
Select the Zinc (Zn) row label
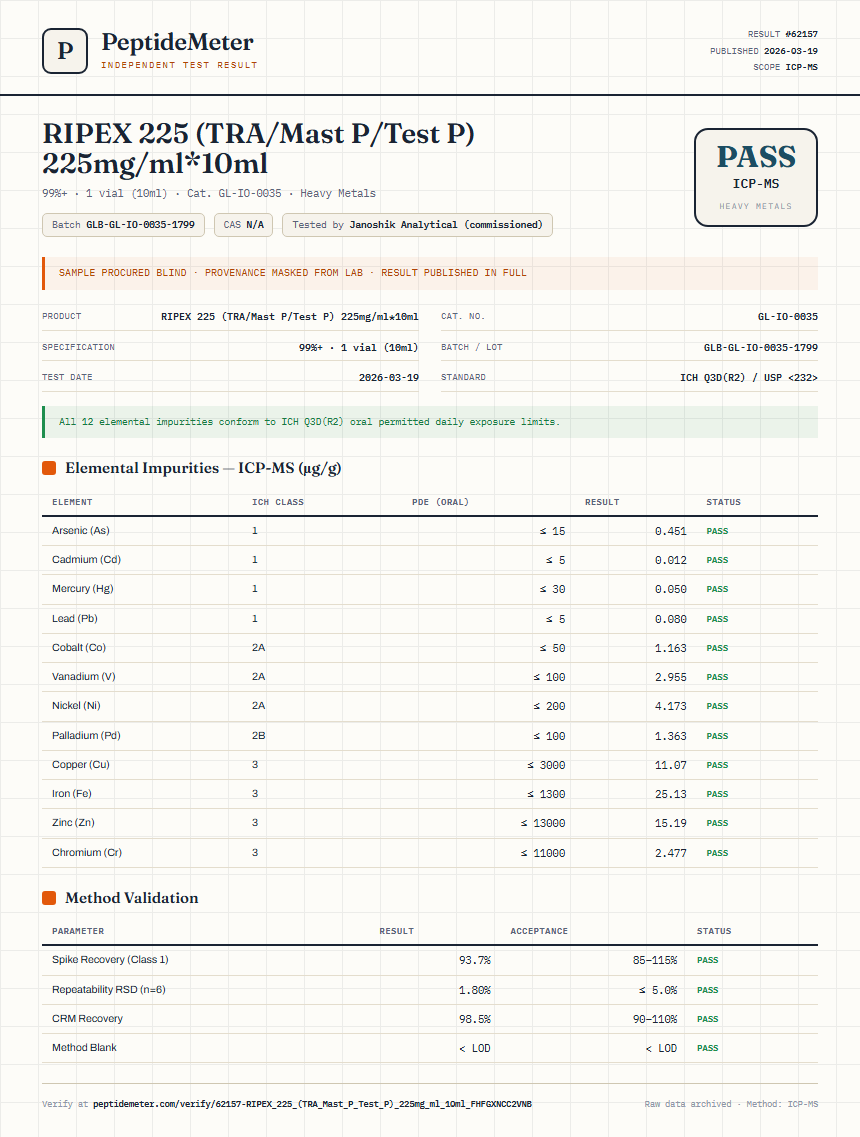[x=73, y=822]
